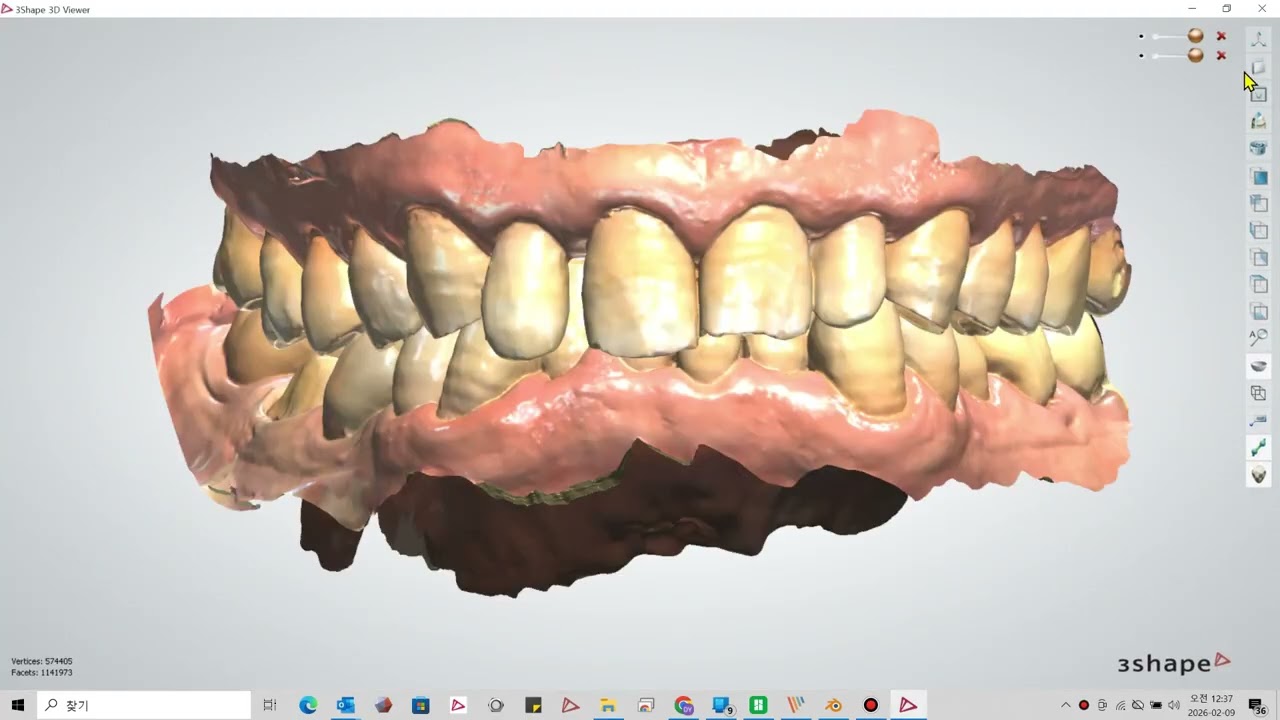The width and height of the screenshot is (1280, 720).
Task: Select the green measurement tool icon
Action: point(1258,447)
